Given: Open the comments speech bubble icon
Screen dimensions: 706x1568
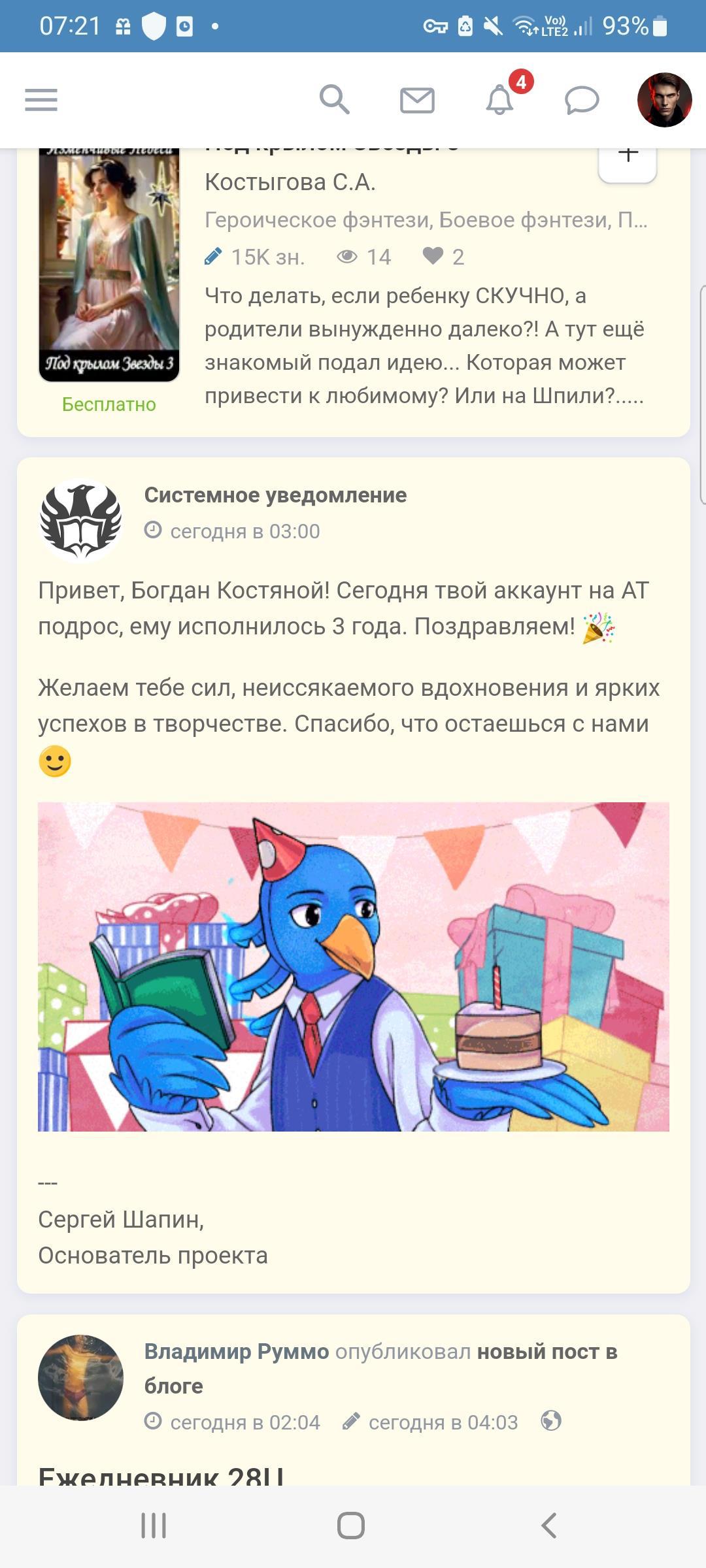Looking at the screenshot, I should [582, 101].
